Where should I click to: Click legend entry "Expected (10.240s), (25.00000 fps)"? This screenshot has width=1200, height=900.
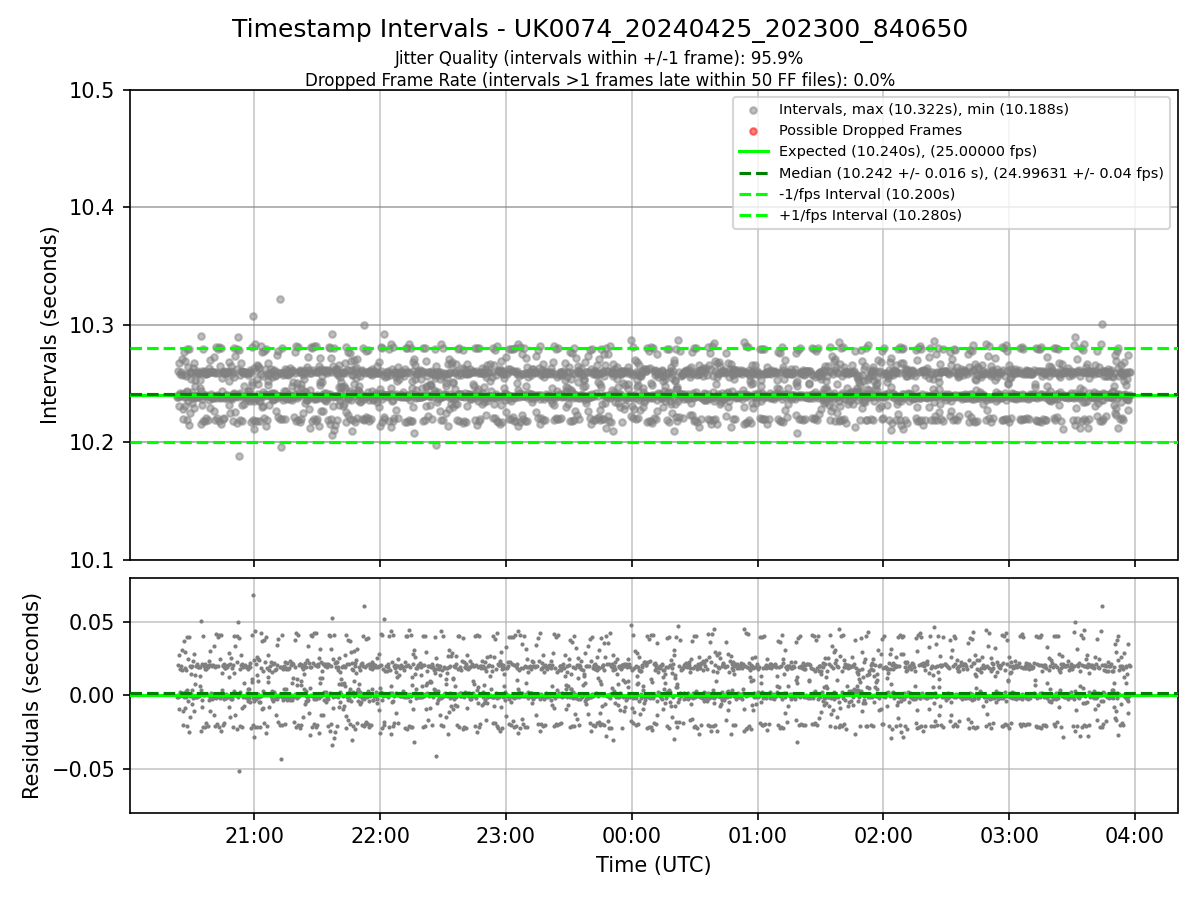pyautogui.click(x=908, y=151)
